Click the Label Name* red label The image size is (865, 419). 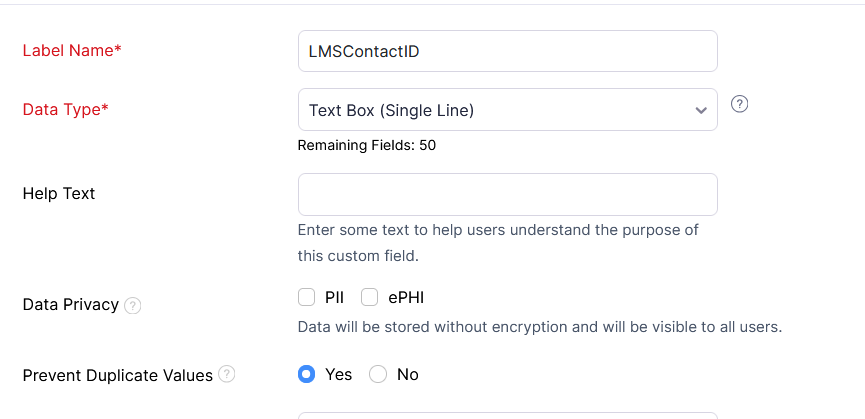72,50
